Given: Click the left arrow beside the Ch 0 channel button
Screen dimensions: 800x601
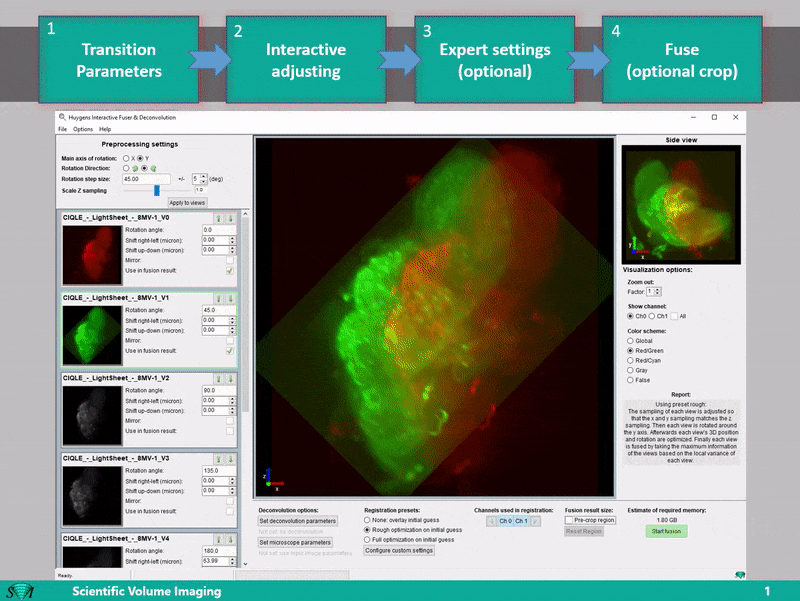Looking at the screenshot, I should pyautogui.click(x=491, y=521).
